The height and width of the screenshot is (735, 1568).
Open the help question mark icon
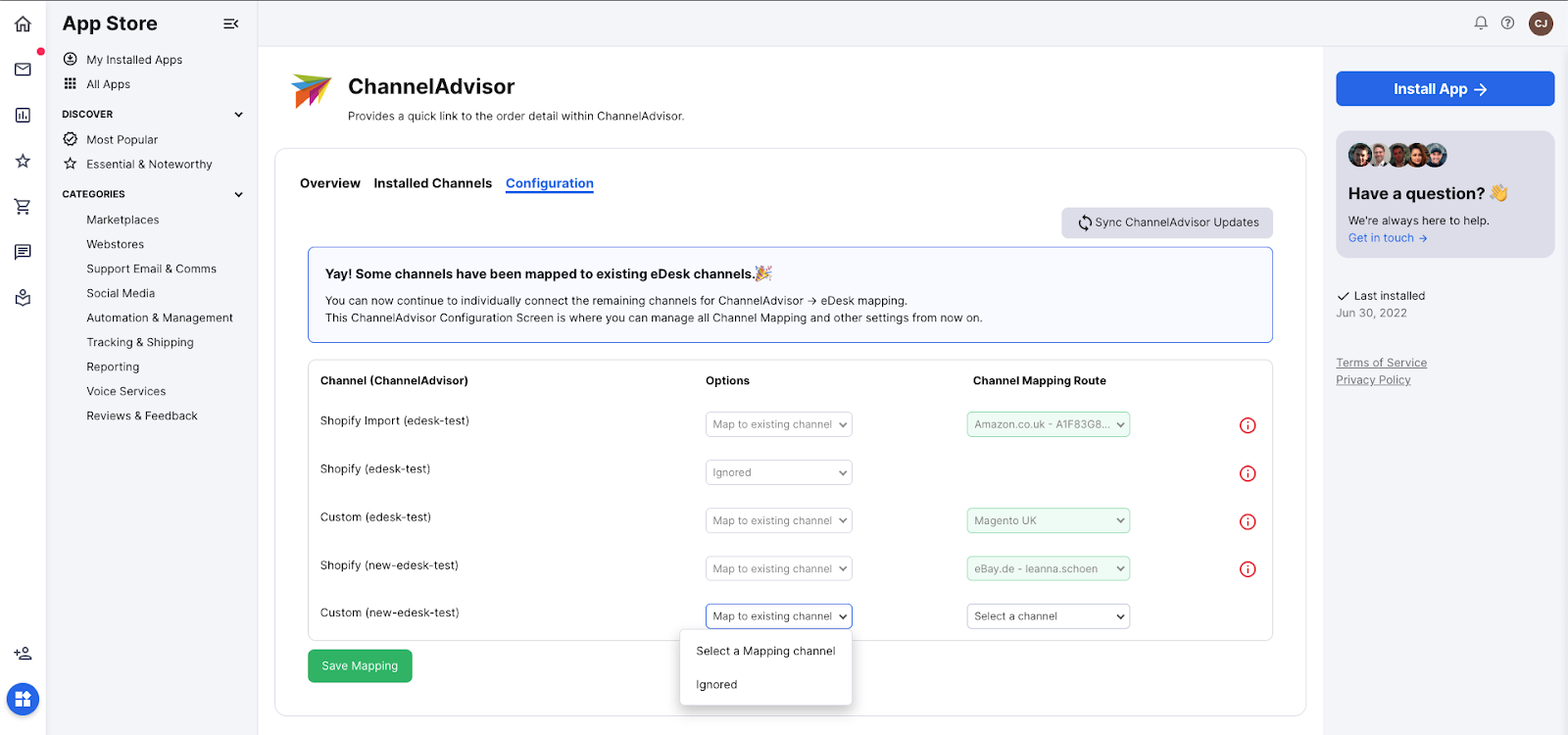pyautogui.click(x=1507, y=23)
